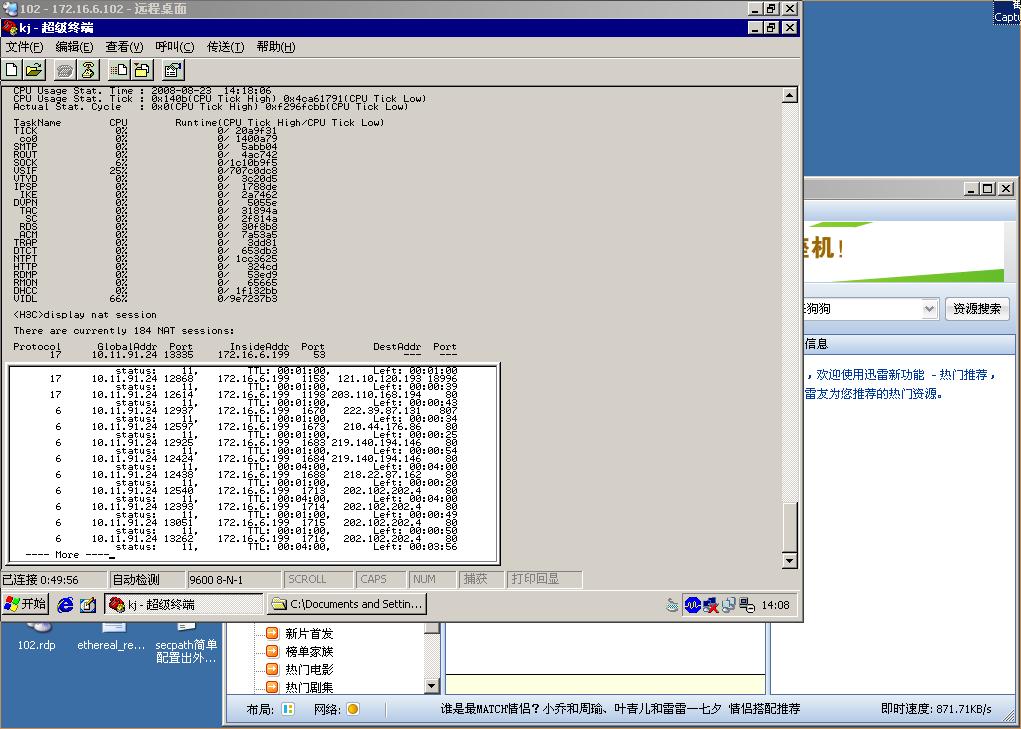The width and height of the screenshot is (1021, 729).
Task: Open the 呼叫(C) menu
Action: click(x=175, y=47)
